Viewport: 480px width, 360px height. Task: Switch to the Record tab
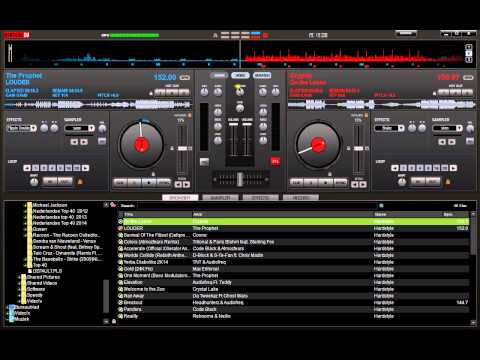coord(301,197)
